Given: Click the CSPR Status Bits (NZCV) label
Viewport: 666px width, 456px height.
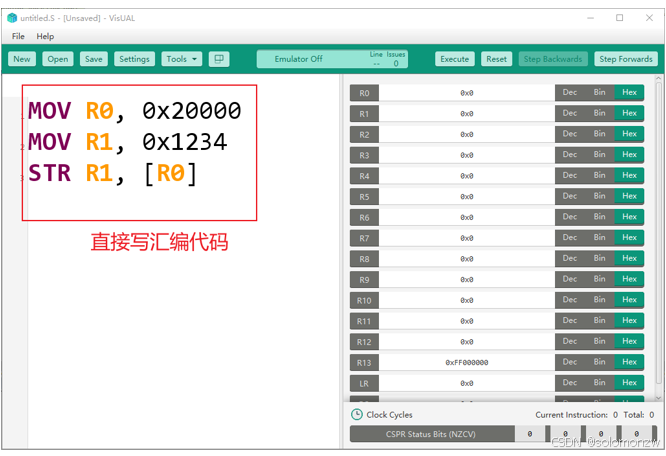Looking at the screenshot, I should click(432, 434).
